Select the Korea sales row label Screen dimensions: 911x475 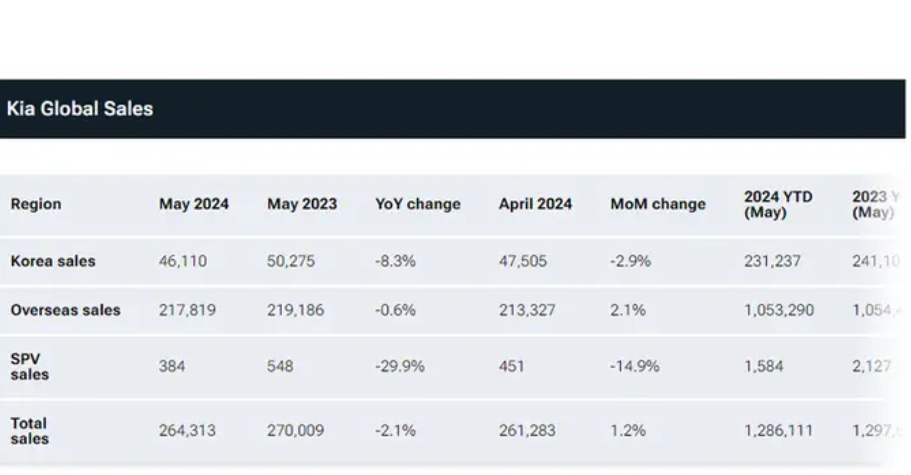53,261
